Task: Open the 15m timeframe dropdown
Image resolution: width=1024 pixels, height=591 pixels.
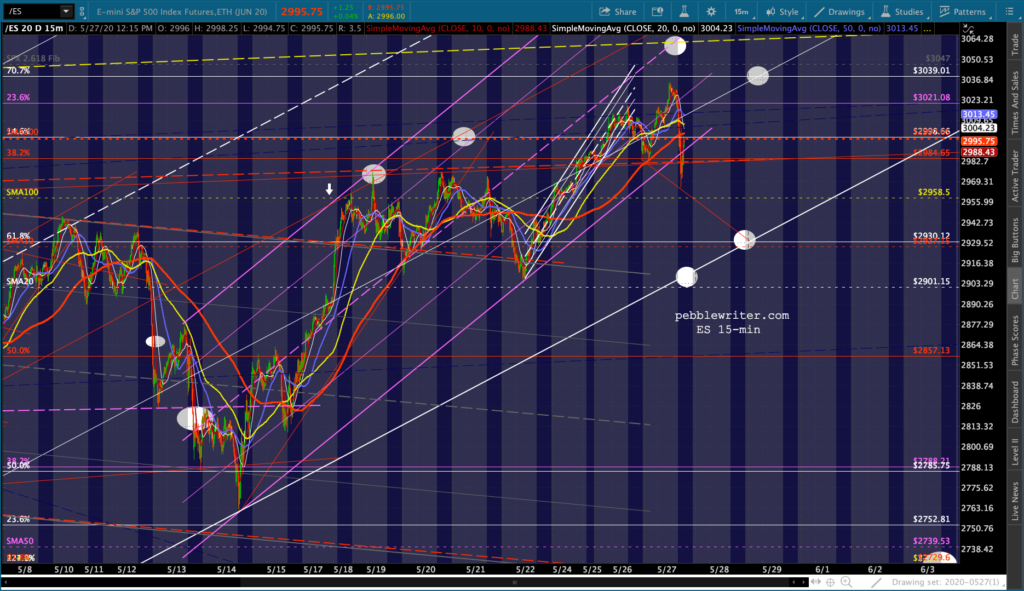Action: (741, 12)
